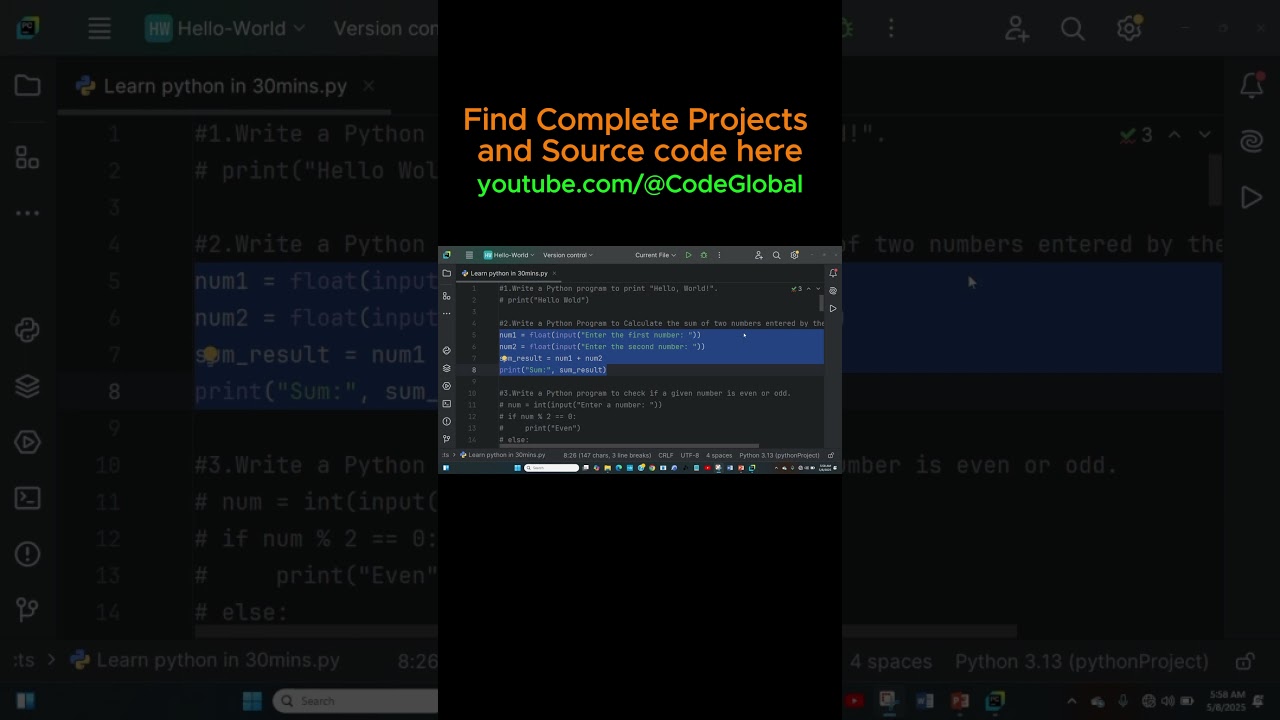Open the Project tool window folder icon
The image size is (1280, 720).
447,273
